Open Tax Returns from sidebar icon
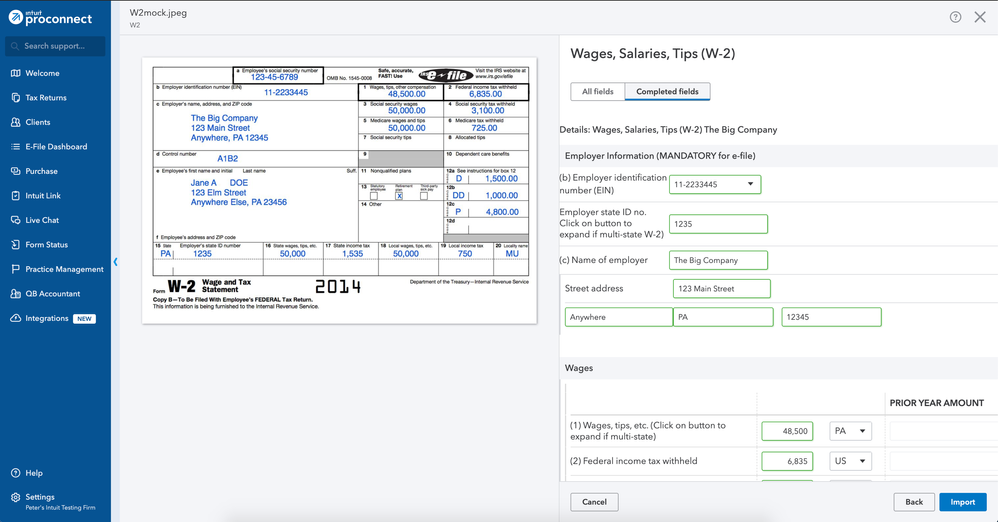Image resolution: width=998 pixels, height=522 pixels. (x=16, y=98)
